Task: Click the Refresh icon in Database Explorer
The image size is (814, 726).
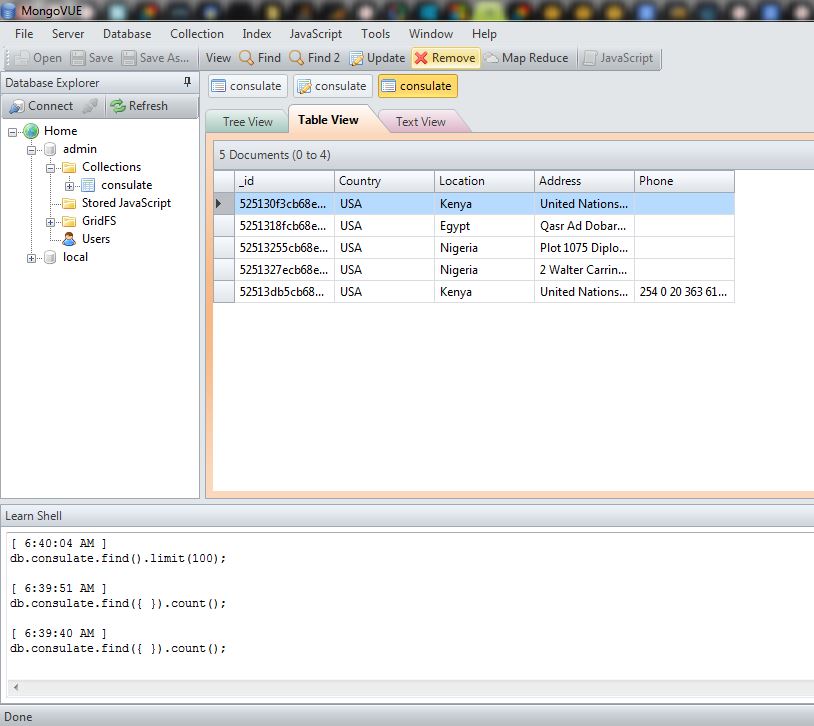Action: (117, 106)
